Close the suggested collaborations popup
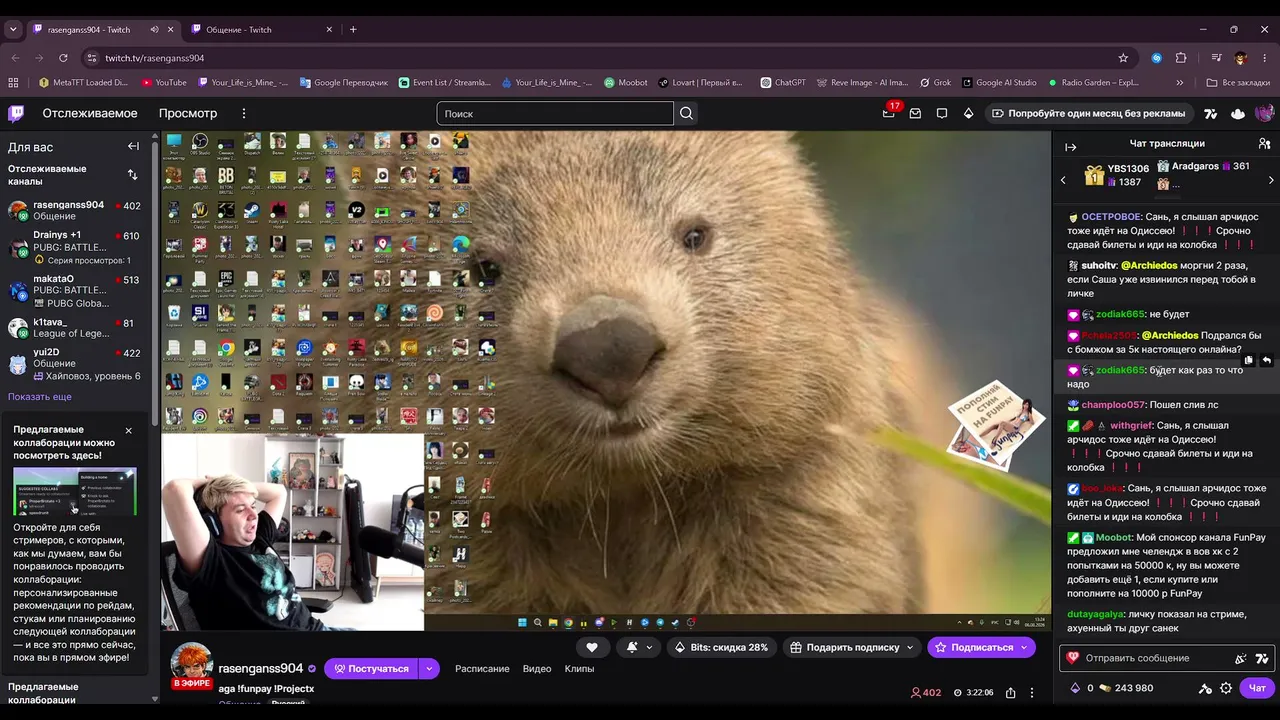 click(x=128, y=430)
